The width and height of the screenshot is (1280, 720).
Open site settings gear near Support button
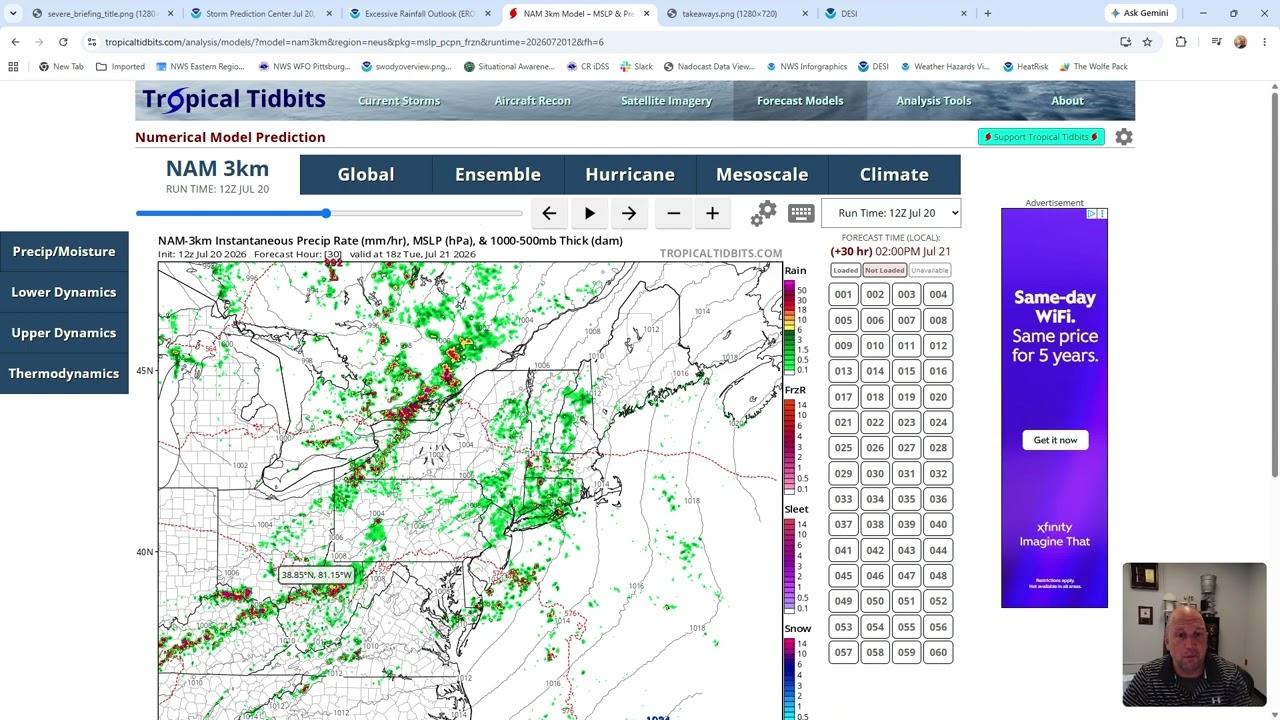1124,137
